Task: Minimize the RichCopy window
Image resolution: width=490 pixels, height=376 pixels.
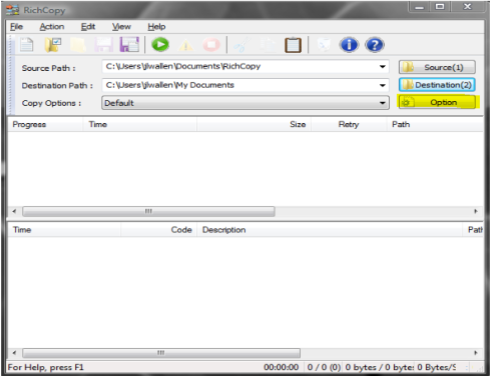Action: point(419,7)
